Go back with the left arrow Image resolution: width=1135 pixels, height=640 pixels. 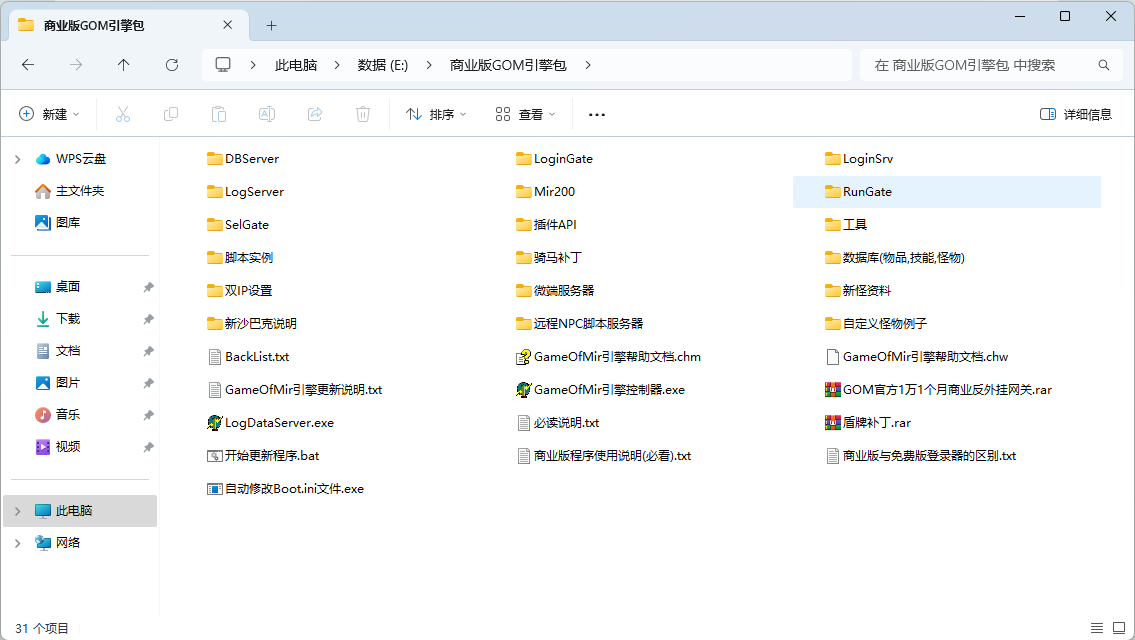[x=28, y=65]
